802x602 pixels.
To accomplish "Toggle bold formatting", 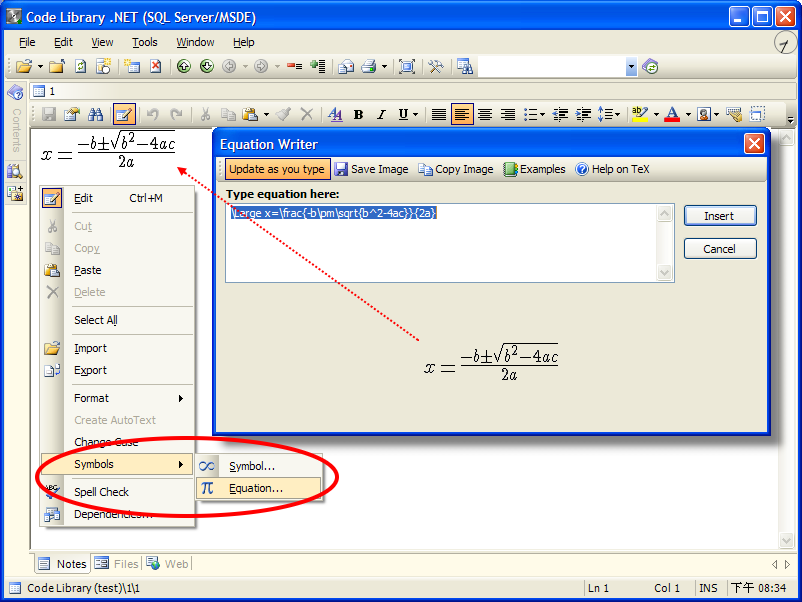I will pyautogui.click(x=359, y=114).
